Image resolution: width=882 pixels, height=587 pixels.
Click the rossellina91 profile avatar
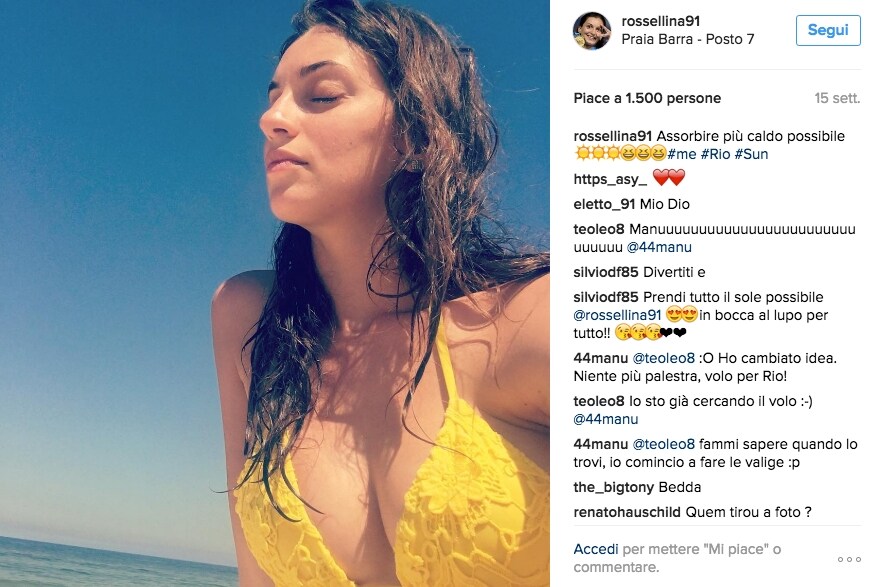[592, 30]
